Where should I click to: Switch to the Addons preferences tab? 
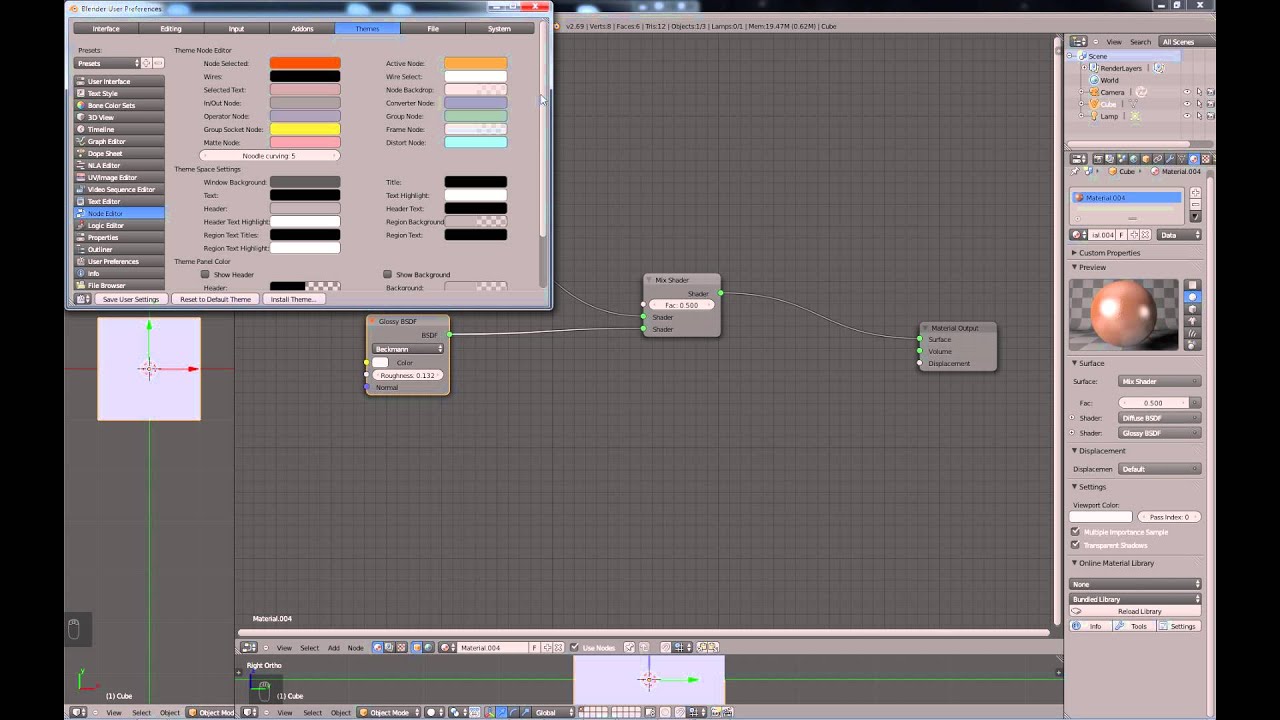(x=302, y=28)
